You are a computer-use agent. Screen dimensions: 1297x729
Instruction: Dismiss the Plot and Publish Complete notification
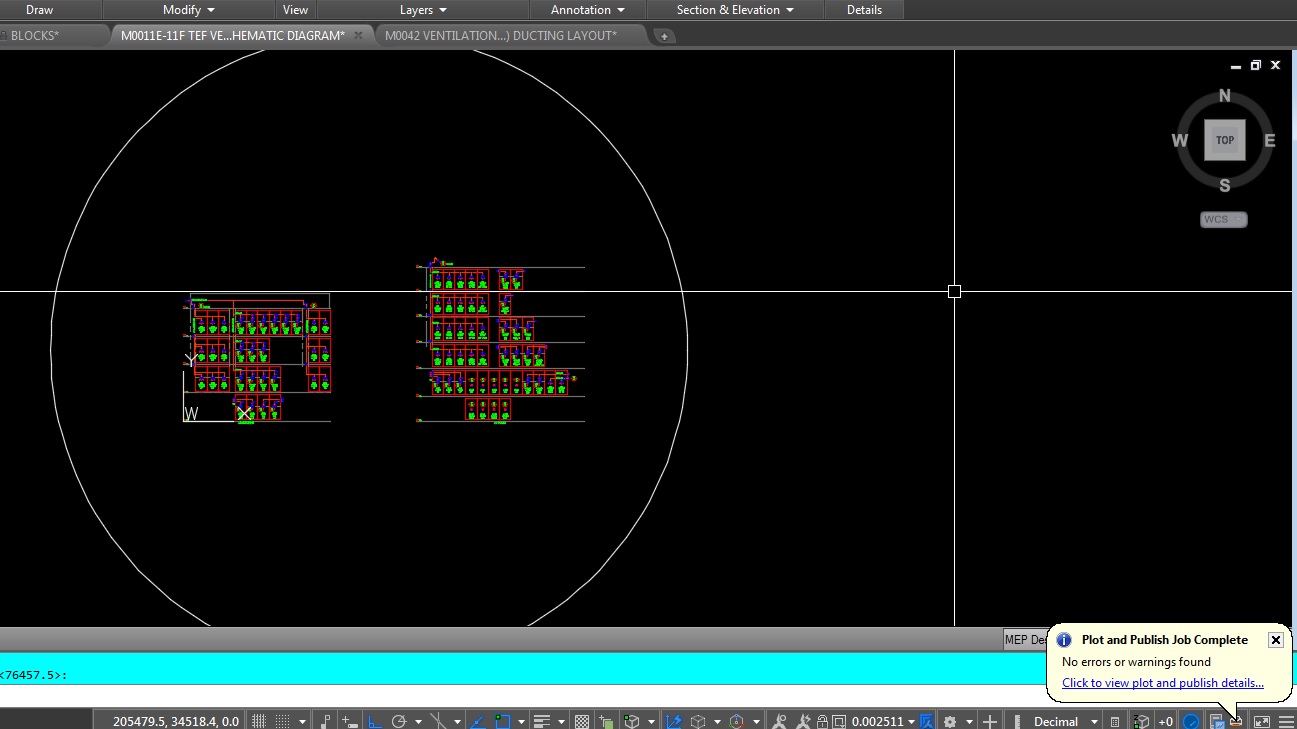[1275, 640]
